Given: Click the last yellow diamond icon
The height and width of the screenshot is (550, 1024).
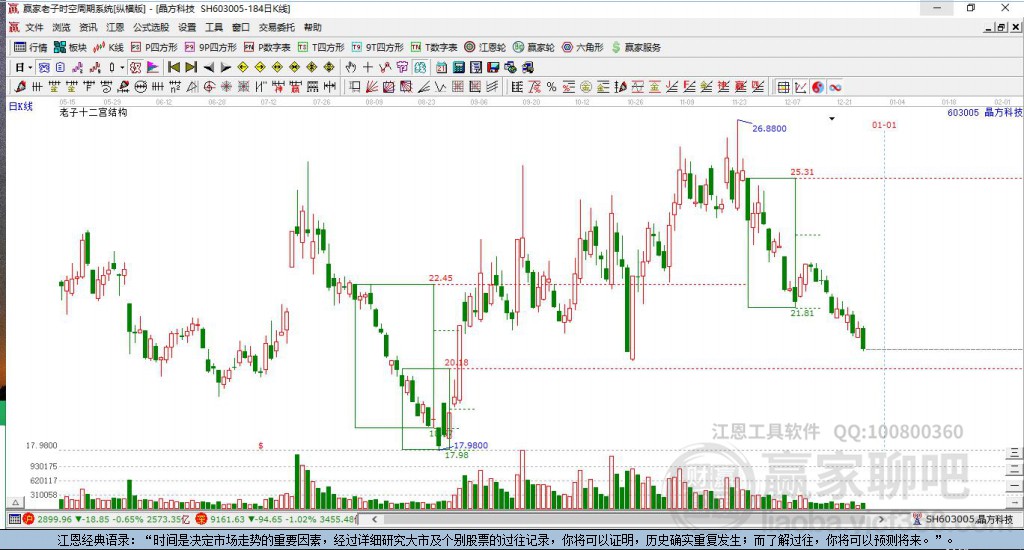Looking at the screenshot, I should 328,67.
